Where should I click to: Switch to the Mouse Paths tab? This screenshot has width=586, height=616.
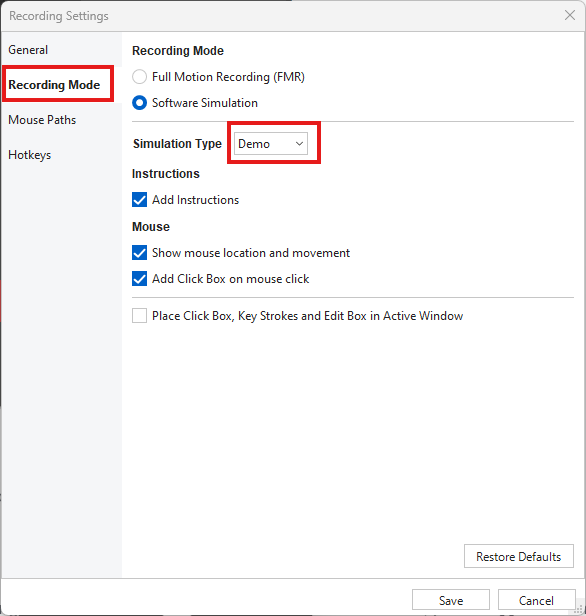(42, 119)
